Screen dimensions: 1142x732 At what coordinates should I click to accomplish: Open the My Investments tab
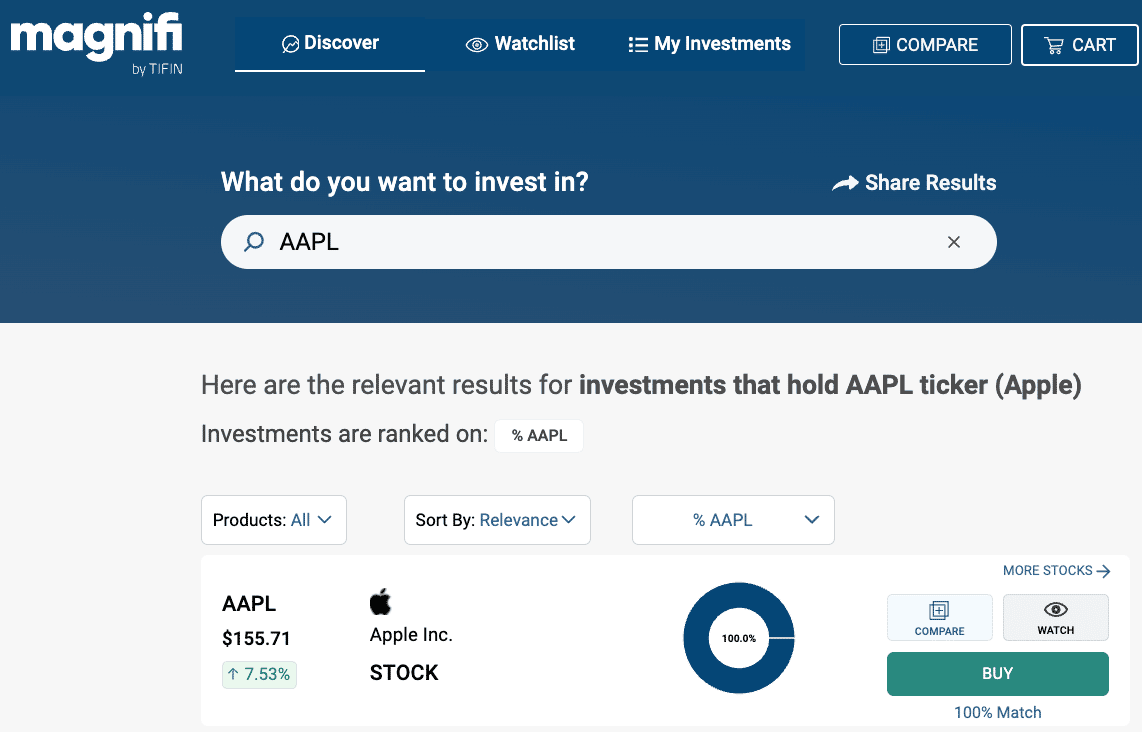(x=709, y=44)
